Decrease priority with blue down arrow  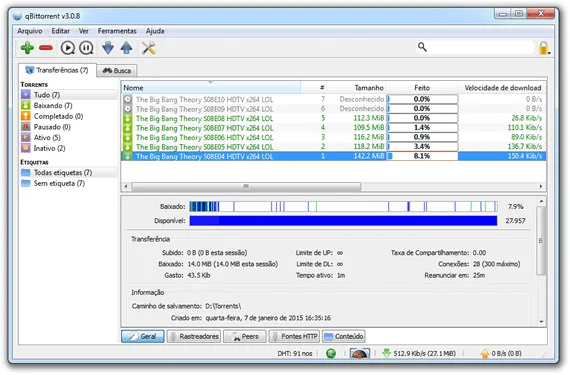(108, 48)
